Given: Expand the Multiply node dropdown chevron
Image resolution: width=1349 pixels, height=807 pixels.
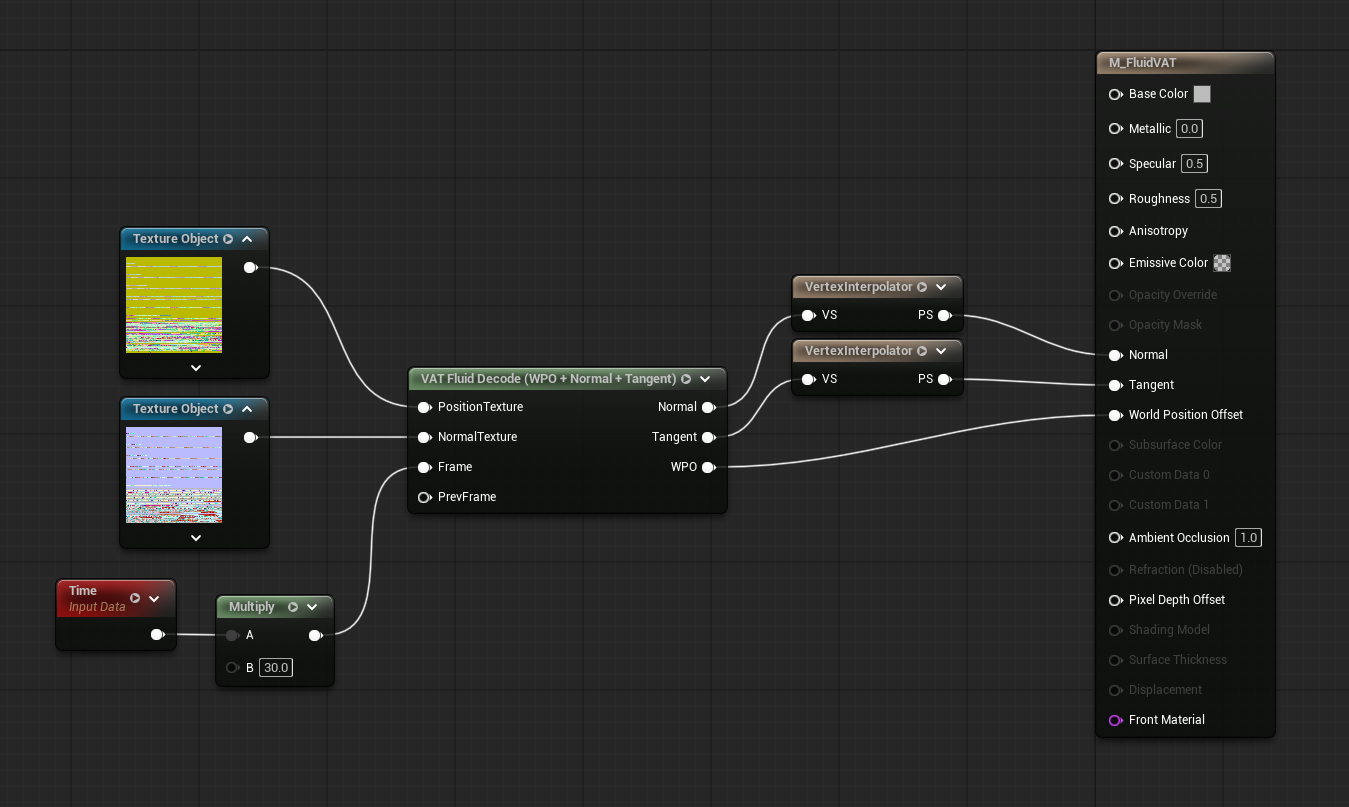Looking at the screenshot, I should coord(312,607).
